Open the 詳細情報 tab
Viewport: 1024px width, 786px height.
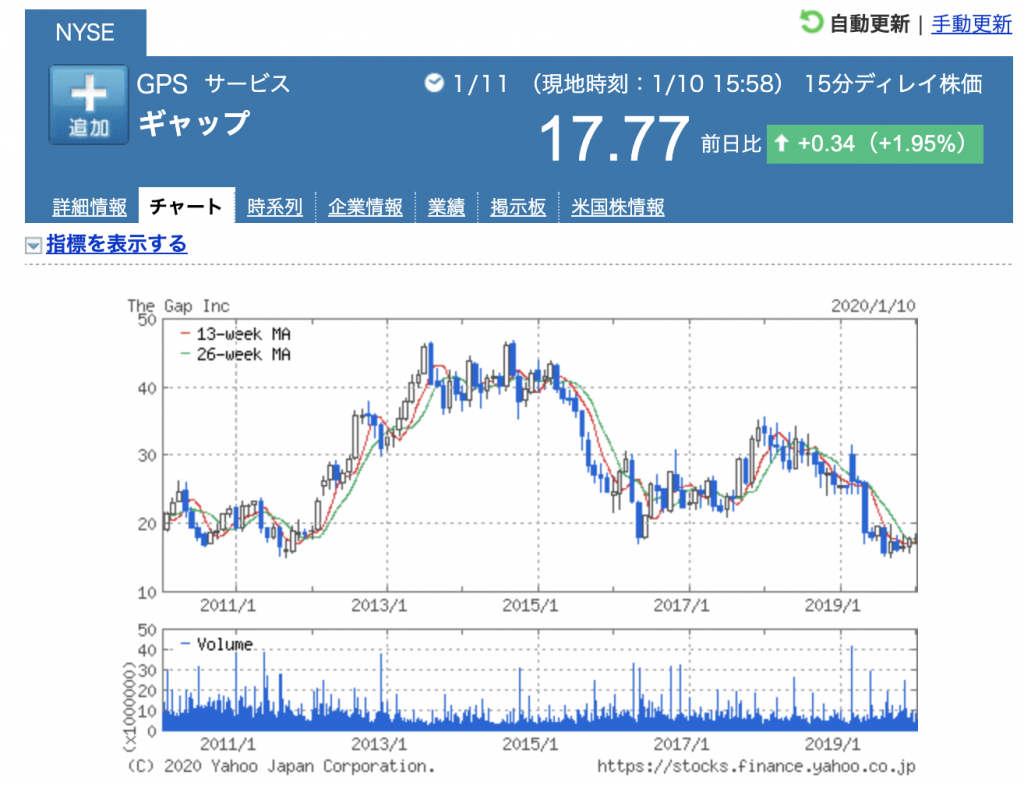tap(89, 207)
